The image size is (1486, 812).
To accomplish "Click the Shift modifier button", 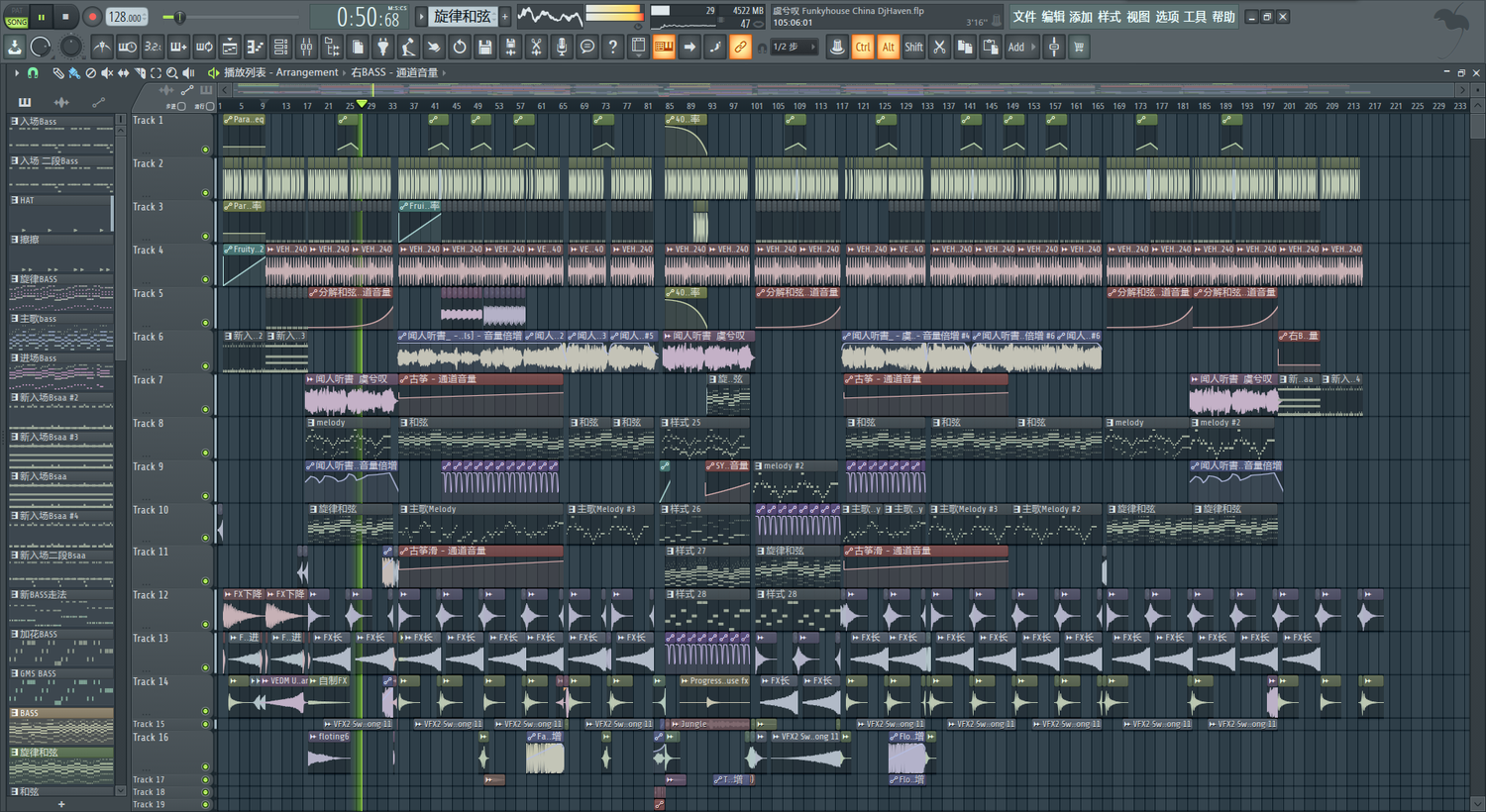I will coord(913,47).
